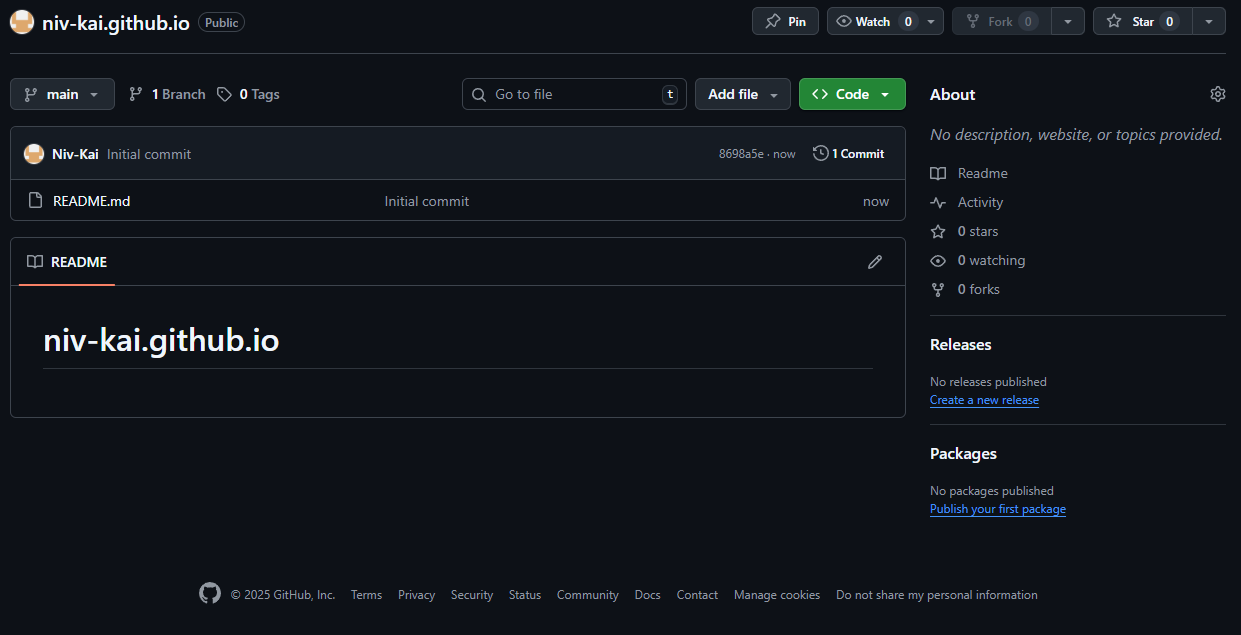This screenshot has width=1241, height=635.
Task: Open the main branch selector dropdown
Action: pyautogui.click(x=62, y=94)
